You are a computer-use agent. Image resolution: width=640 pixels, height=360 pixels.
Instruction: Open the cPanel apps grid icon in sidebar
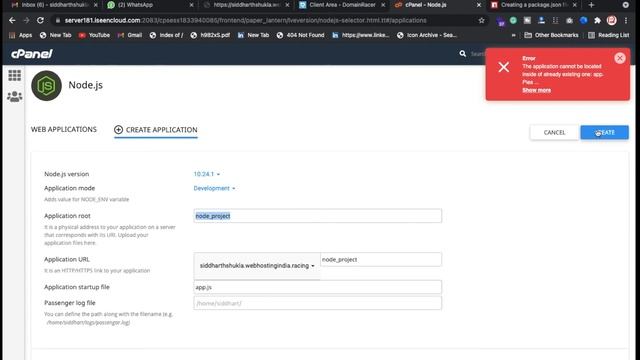14,76
